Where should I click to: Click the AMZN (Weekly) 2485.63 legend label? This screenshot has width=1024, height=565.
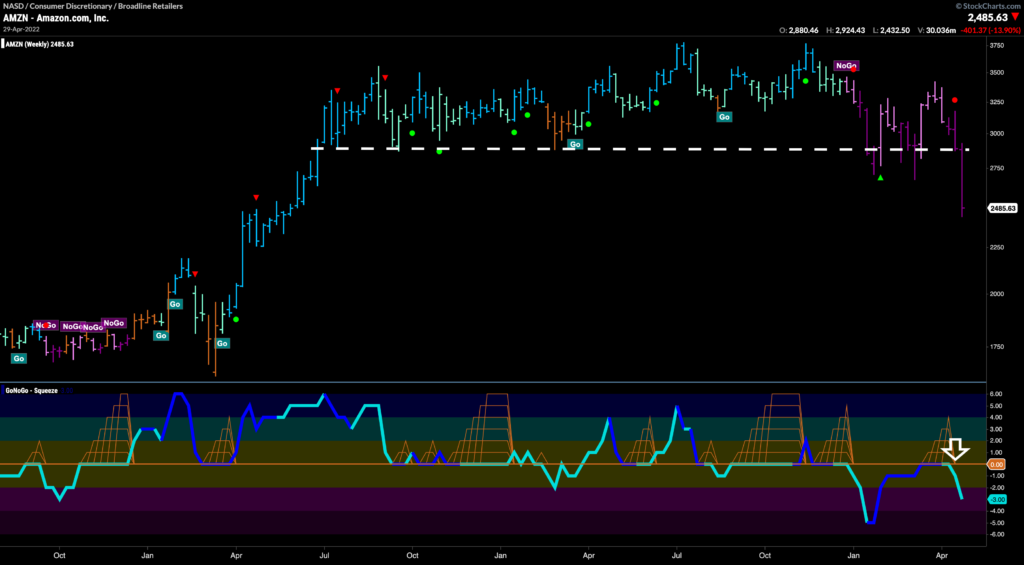coord(39,44)
